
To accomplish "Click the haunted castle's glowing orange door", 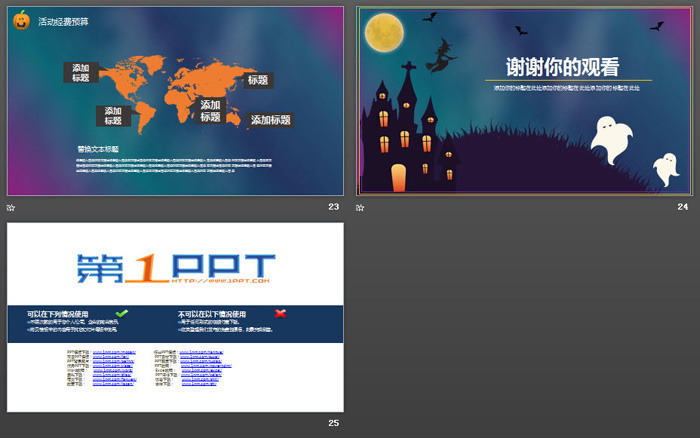I will point(398,177).
